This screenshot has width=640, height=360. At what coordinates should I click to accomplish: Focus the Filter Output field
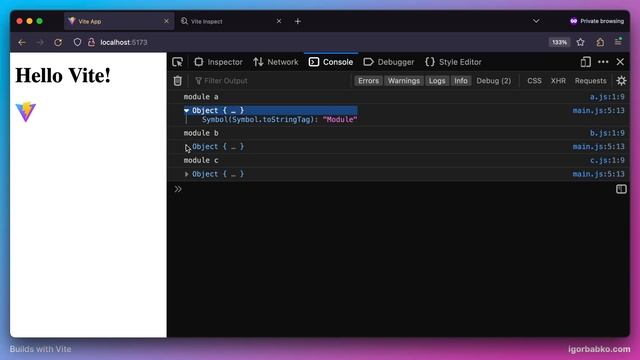[x=271, y=81]
